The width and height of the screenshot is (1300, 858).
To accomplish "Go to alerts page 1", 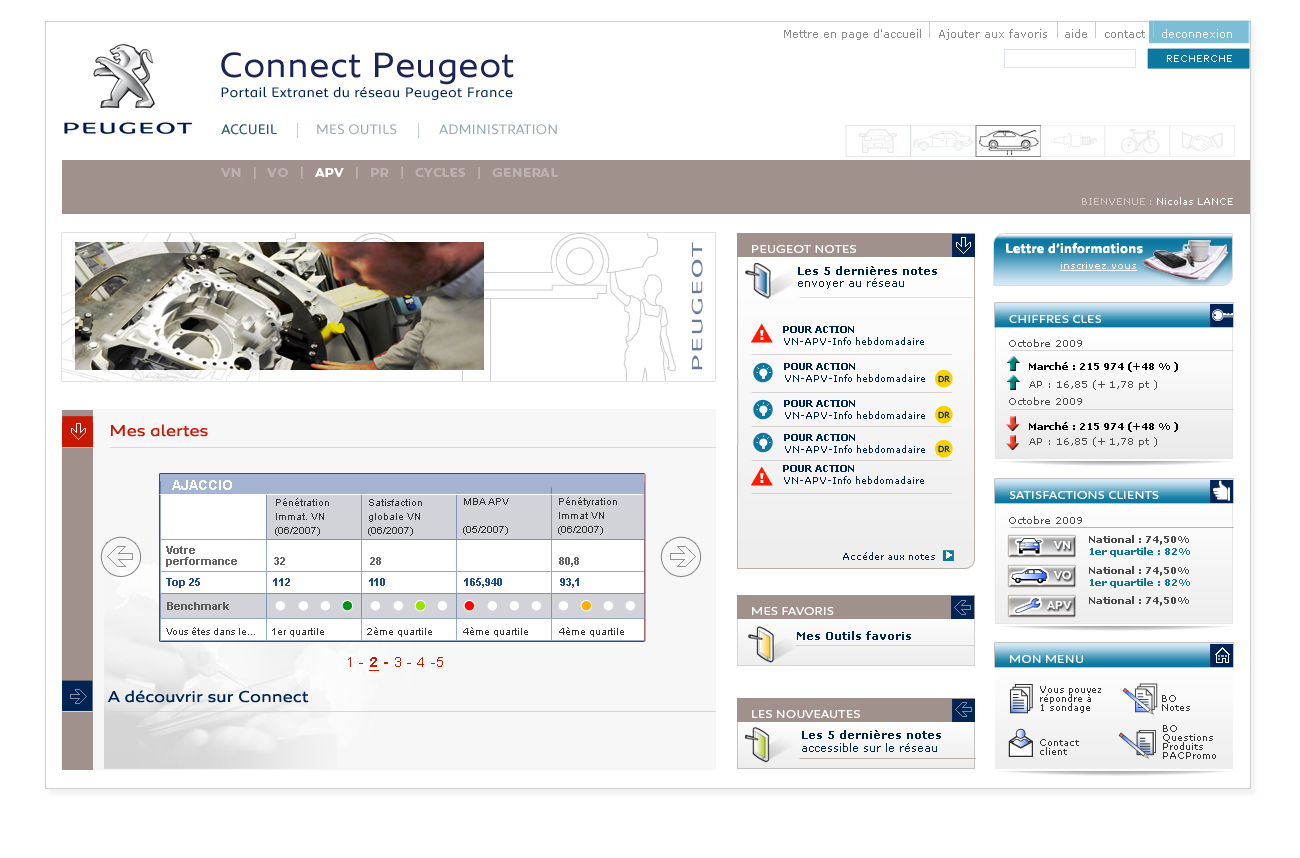I will [351, 662].
